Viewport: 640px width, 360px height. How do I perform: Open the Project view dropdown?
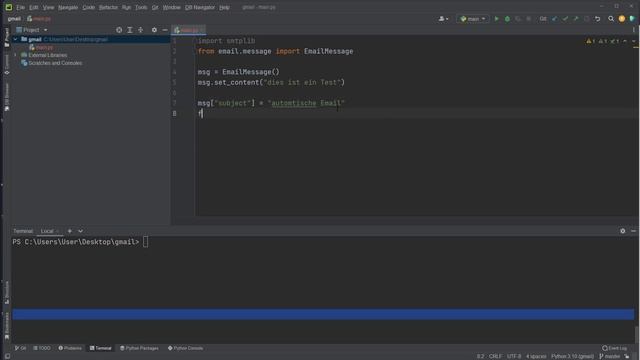tap(32, 30)
